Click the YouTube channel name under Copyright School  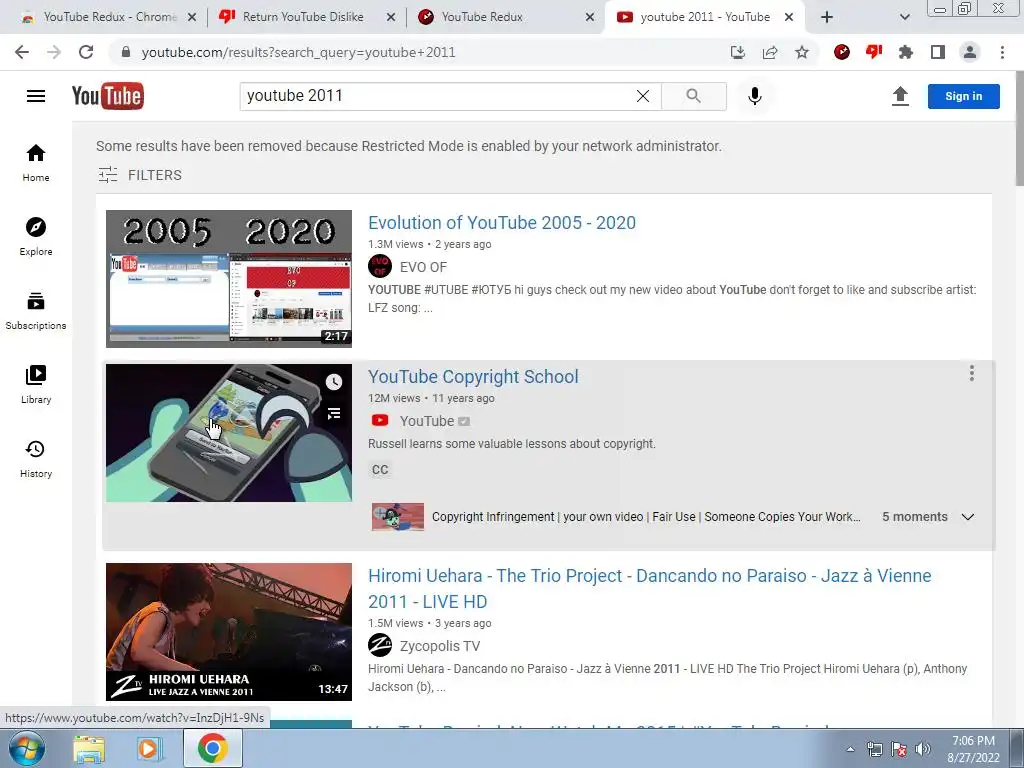426,421
